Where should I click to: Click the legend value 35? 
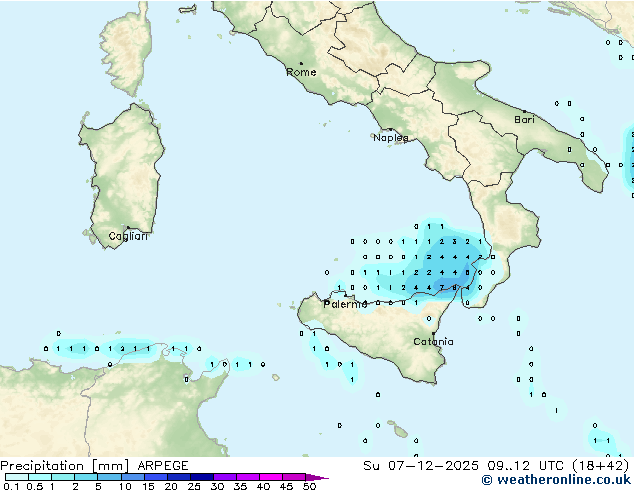coord(240,486)
